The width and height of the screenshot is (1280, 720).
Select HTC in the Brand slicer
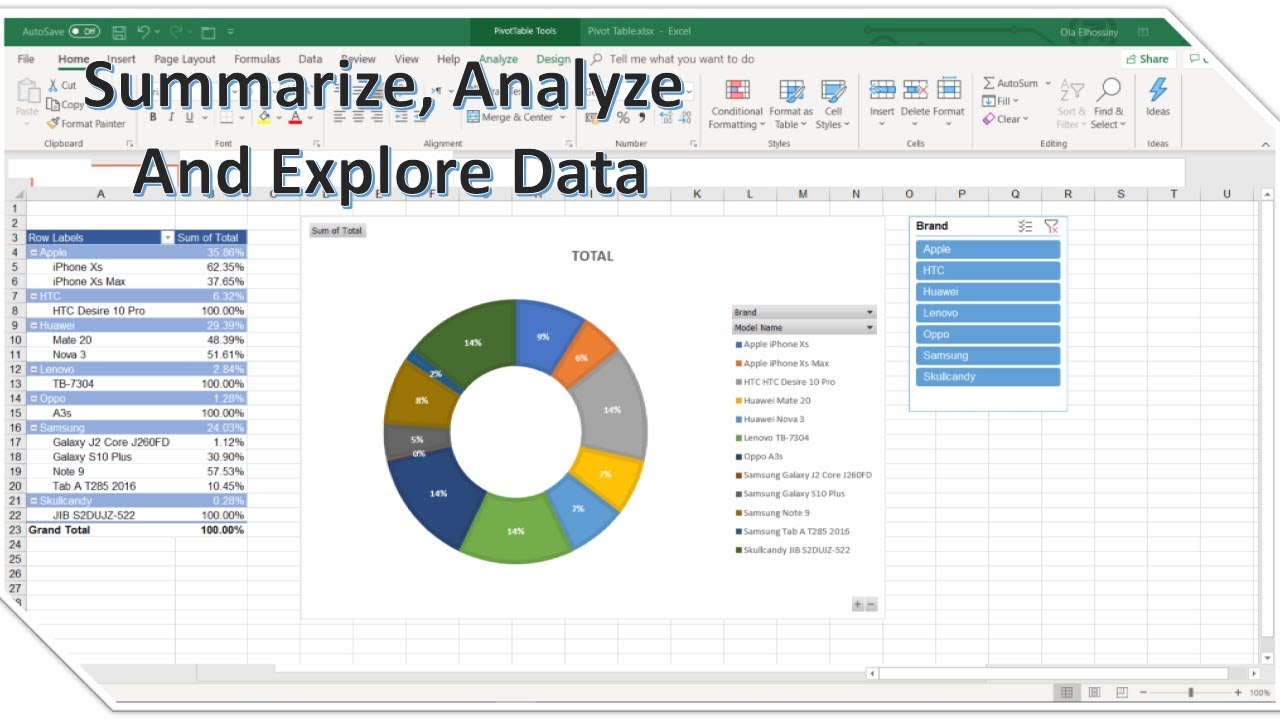pos(988,271)
